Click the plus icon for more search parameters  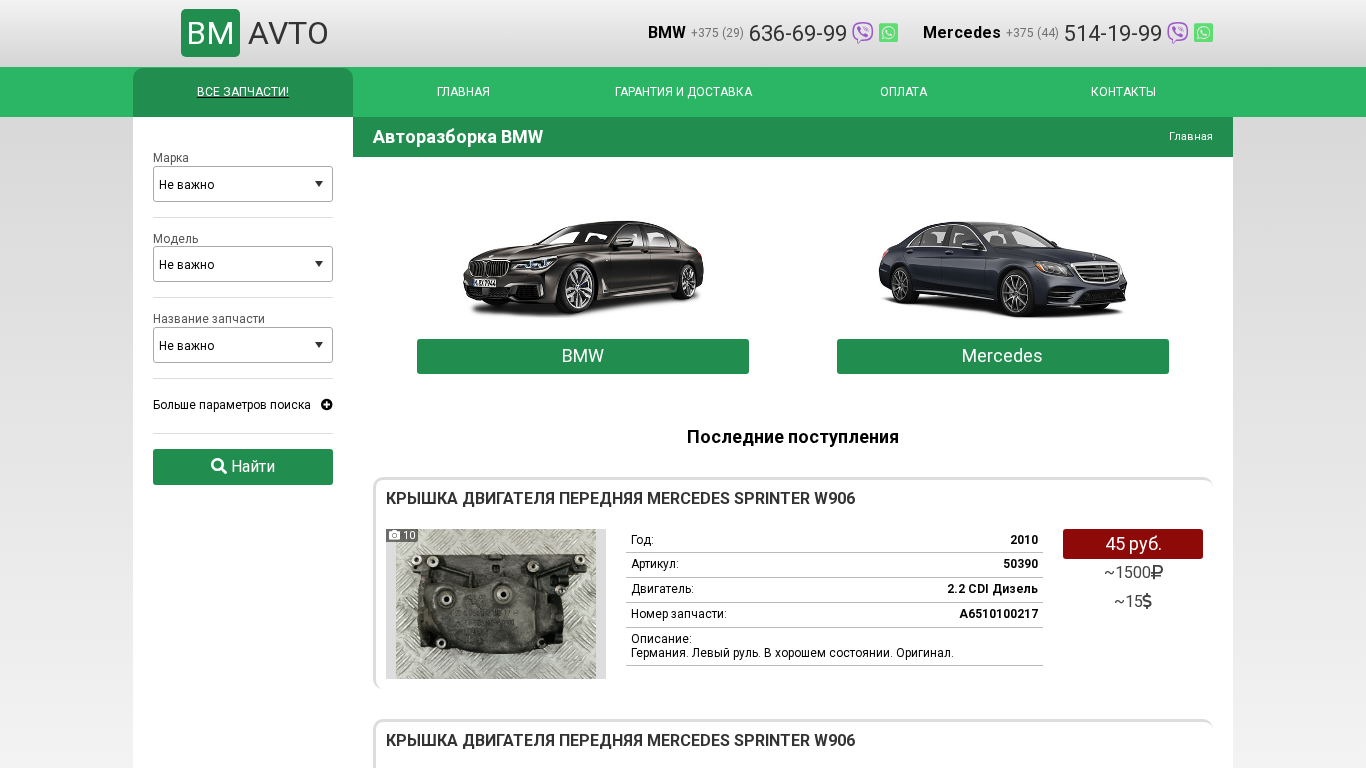coord(327,405)
